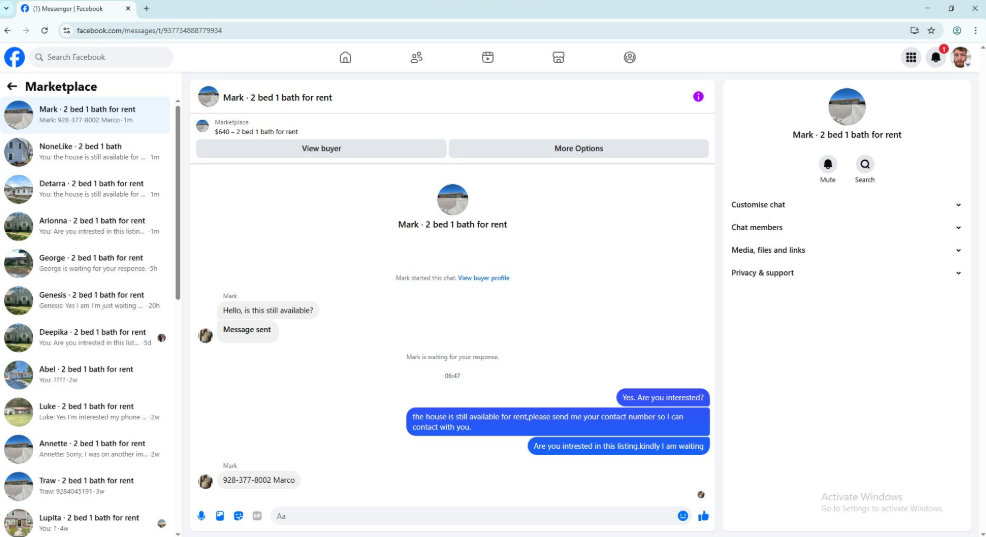Attach a photo using the image icon

pyautogui.click(x=219, y=516)
